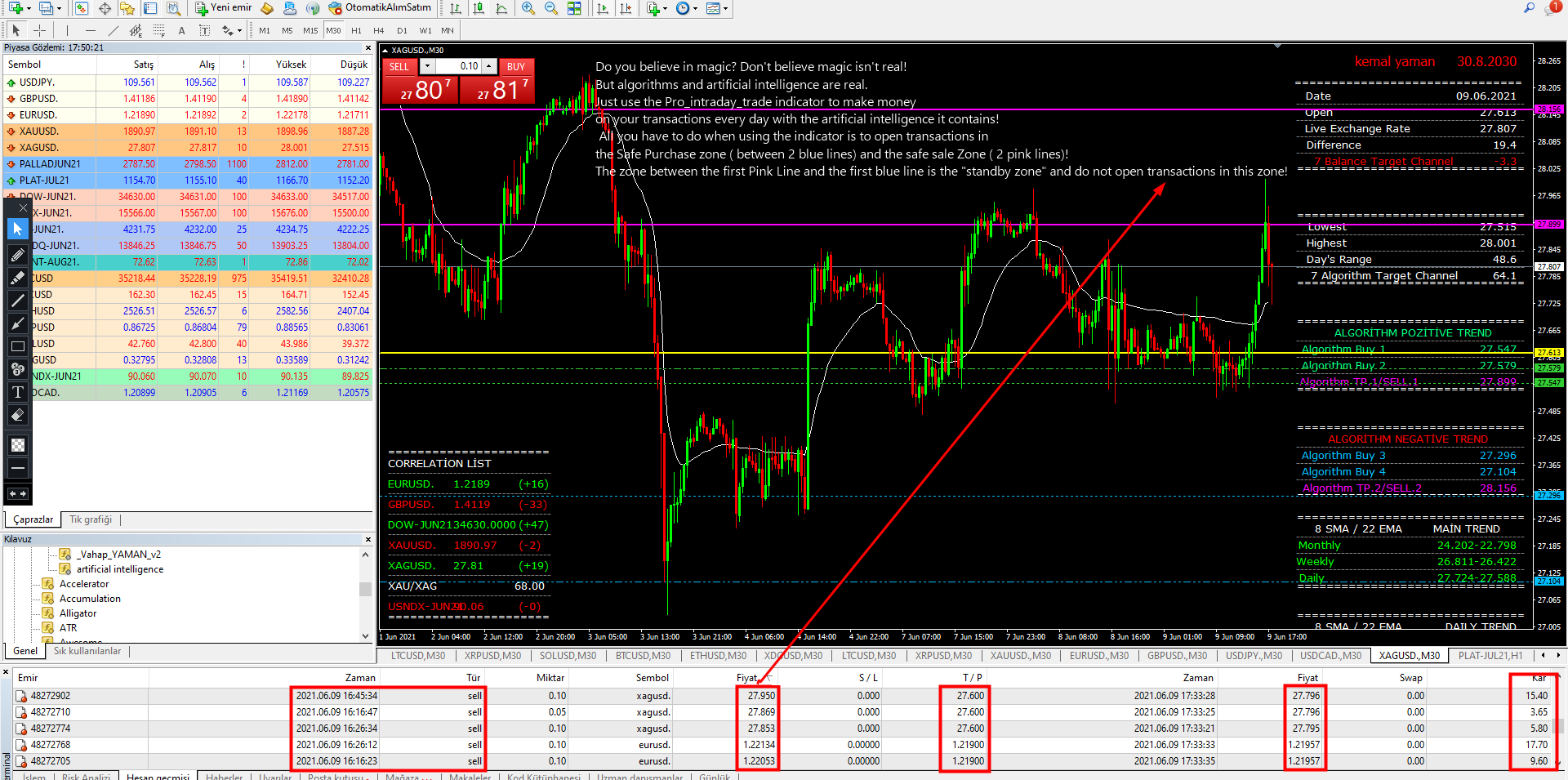Viewport: 1568px width, 780px height.
Task: Toggle chart auto scroll
Action: point(603,8)
